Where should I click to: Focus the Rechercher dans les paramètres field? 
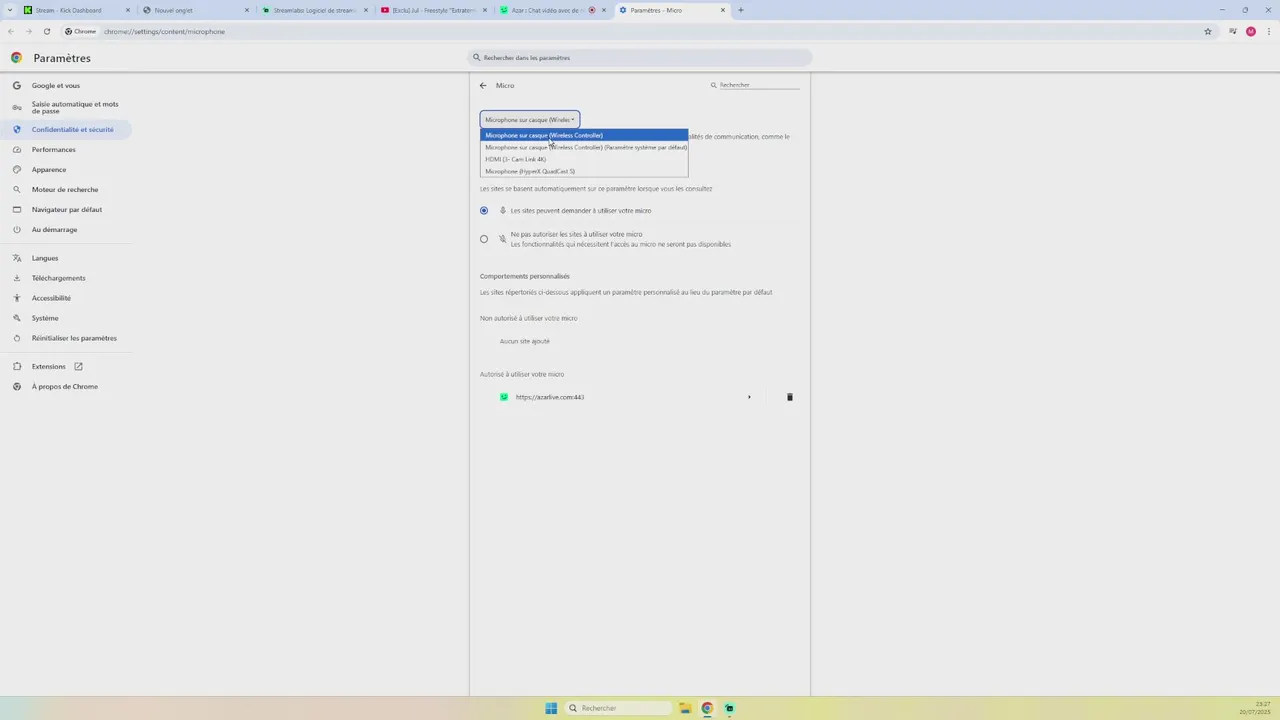640,57
